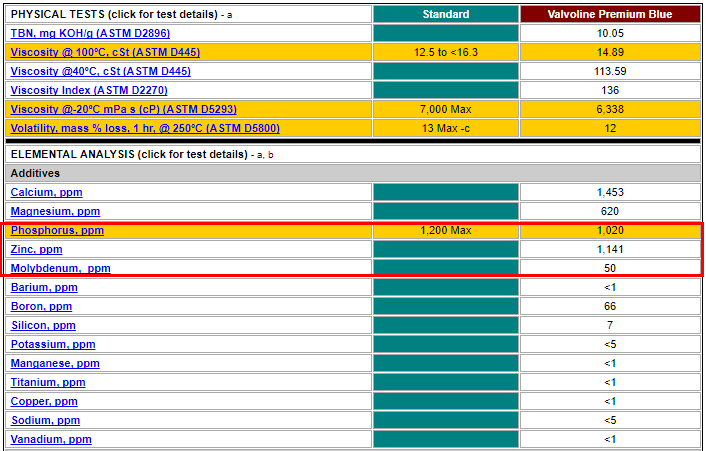This screenshot has width=706, height=451.
Task: Open Viscosity @40°C cSt (ASTM D445) link
Action: click(100, 71)
